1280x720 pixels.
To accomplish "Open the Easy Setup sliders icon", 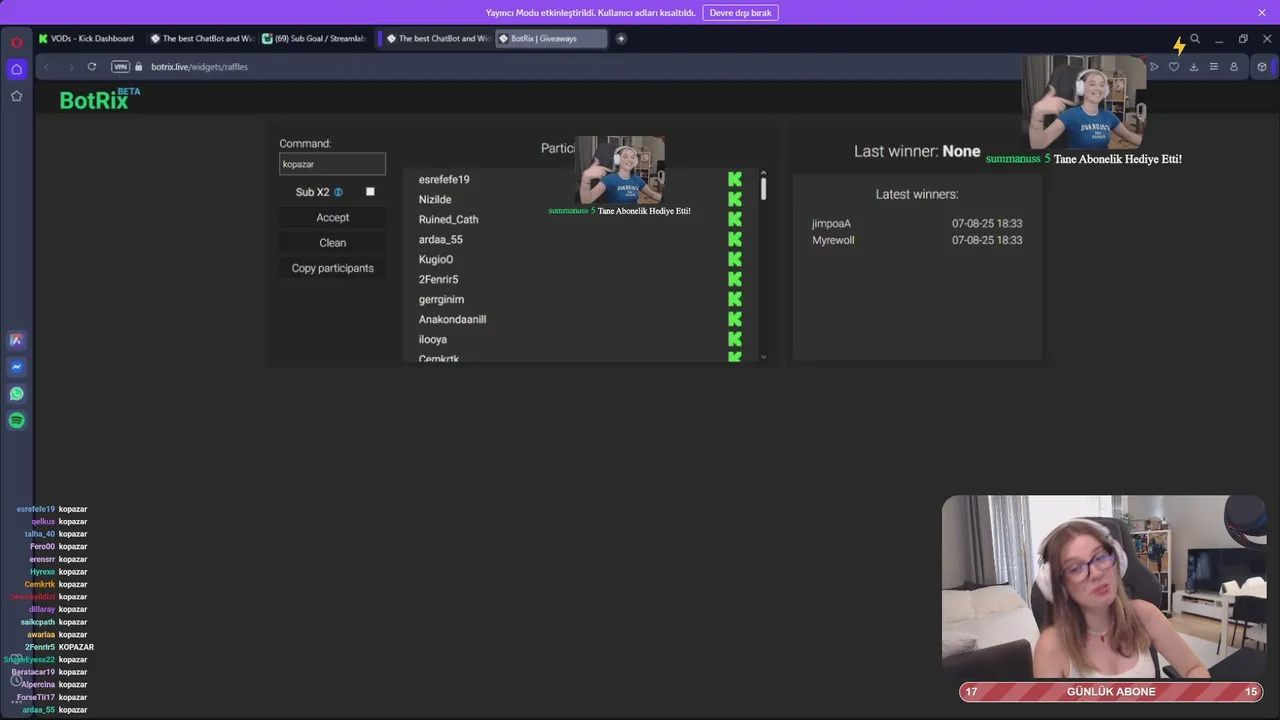I will [x=1214, y=67].
